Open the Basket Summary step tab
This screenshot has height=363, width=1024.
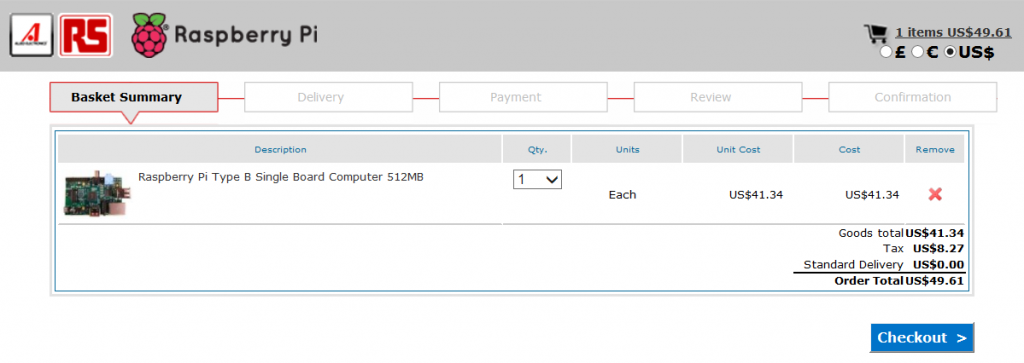(134, 97)
